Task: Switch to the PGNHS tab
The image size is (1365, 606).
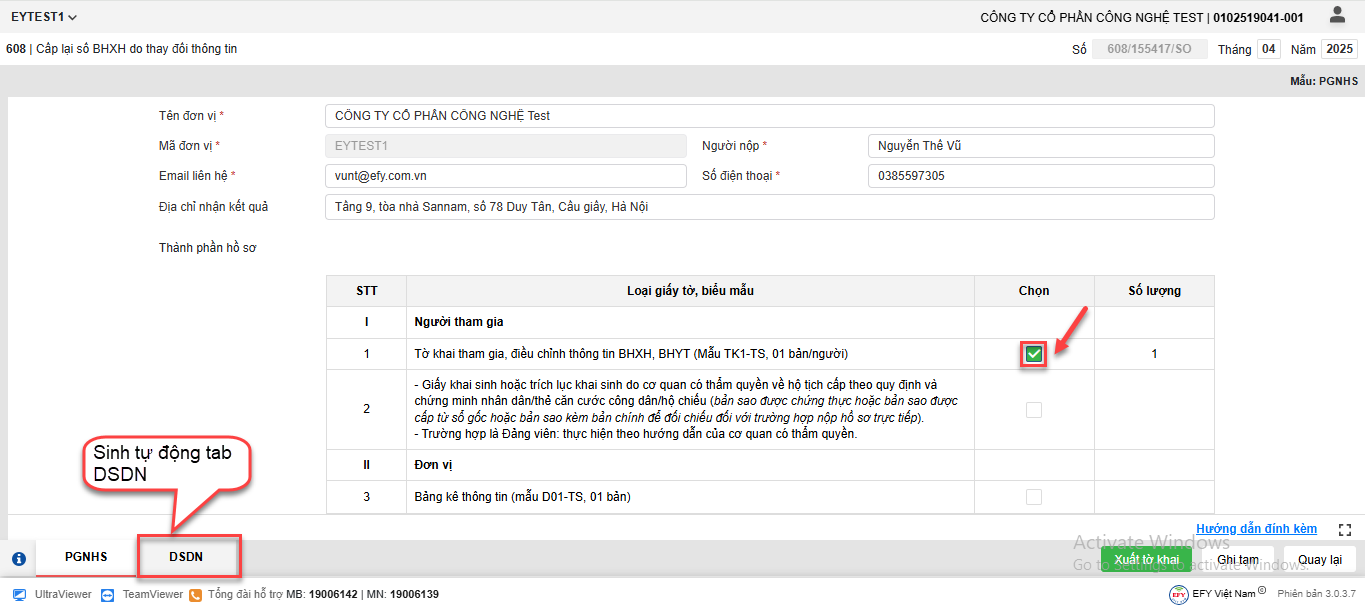Action: tap(86, 558)
